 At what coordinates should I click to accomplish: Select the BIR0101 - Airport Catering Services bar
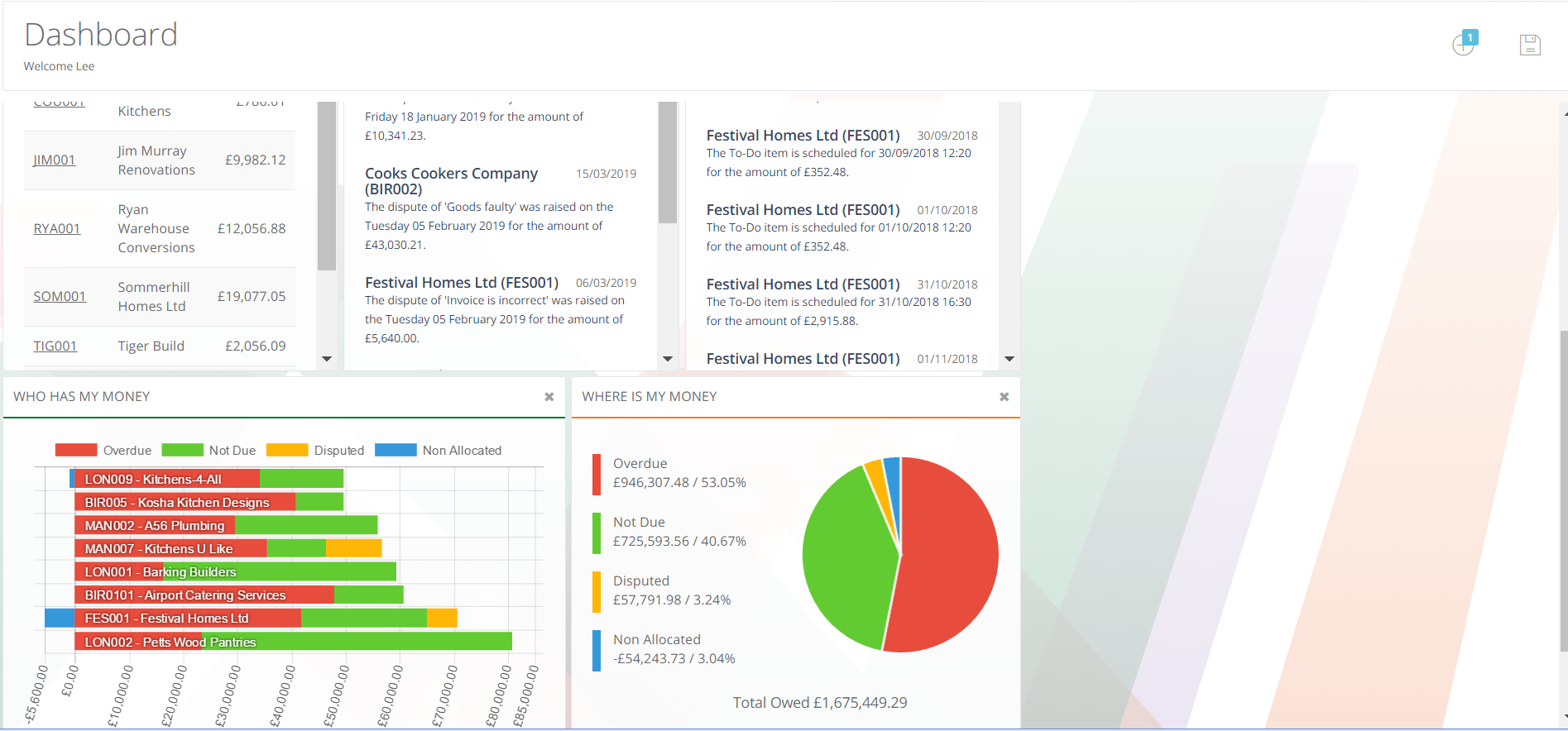pos(239,595)
